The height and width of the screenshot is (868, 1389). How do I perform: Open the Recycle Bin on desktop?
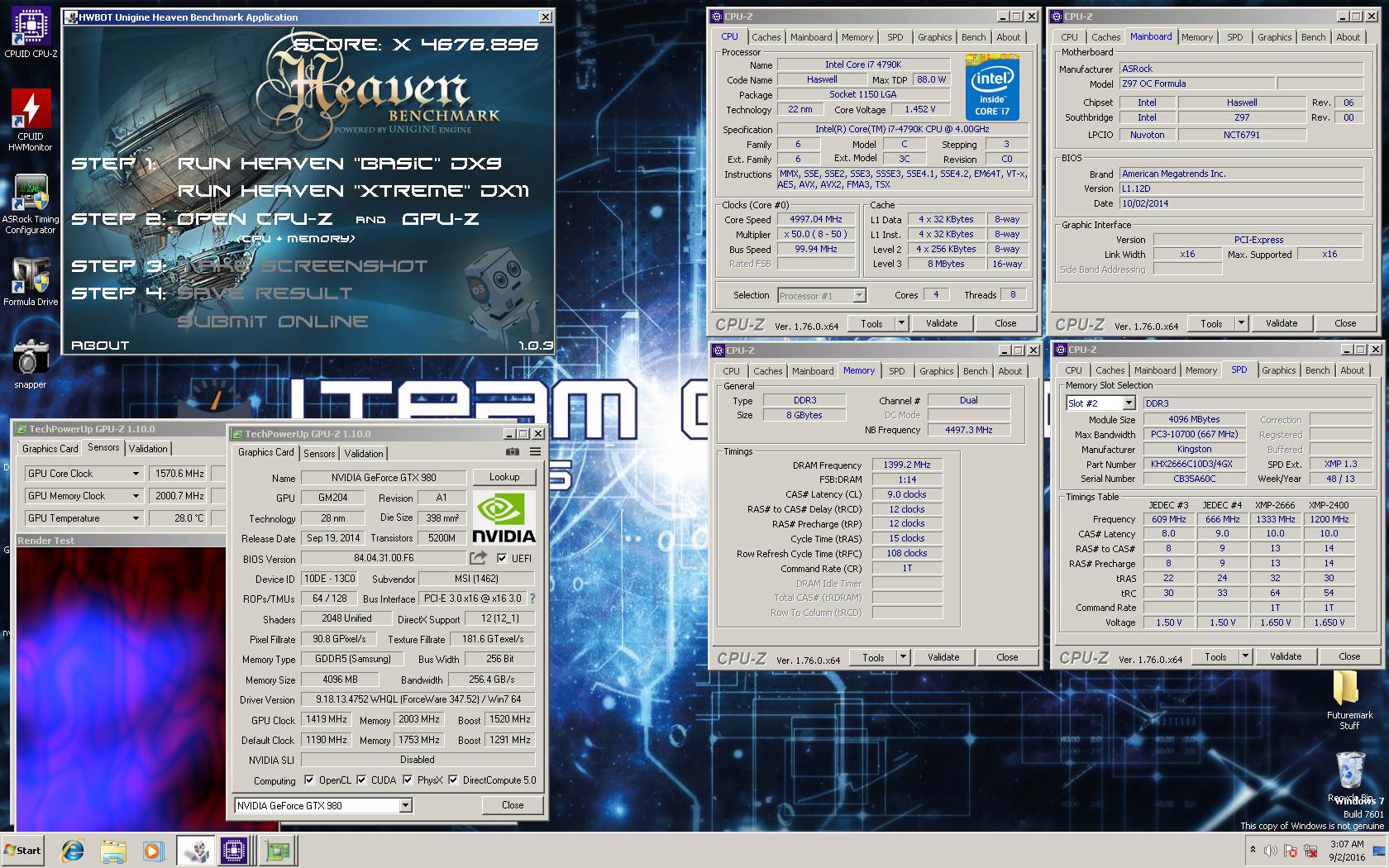pyautogui.click(x=1350, y=775)
